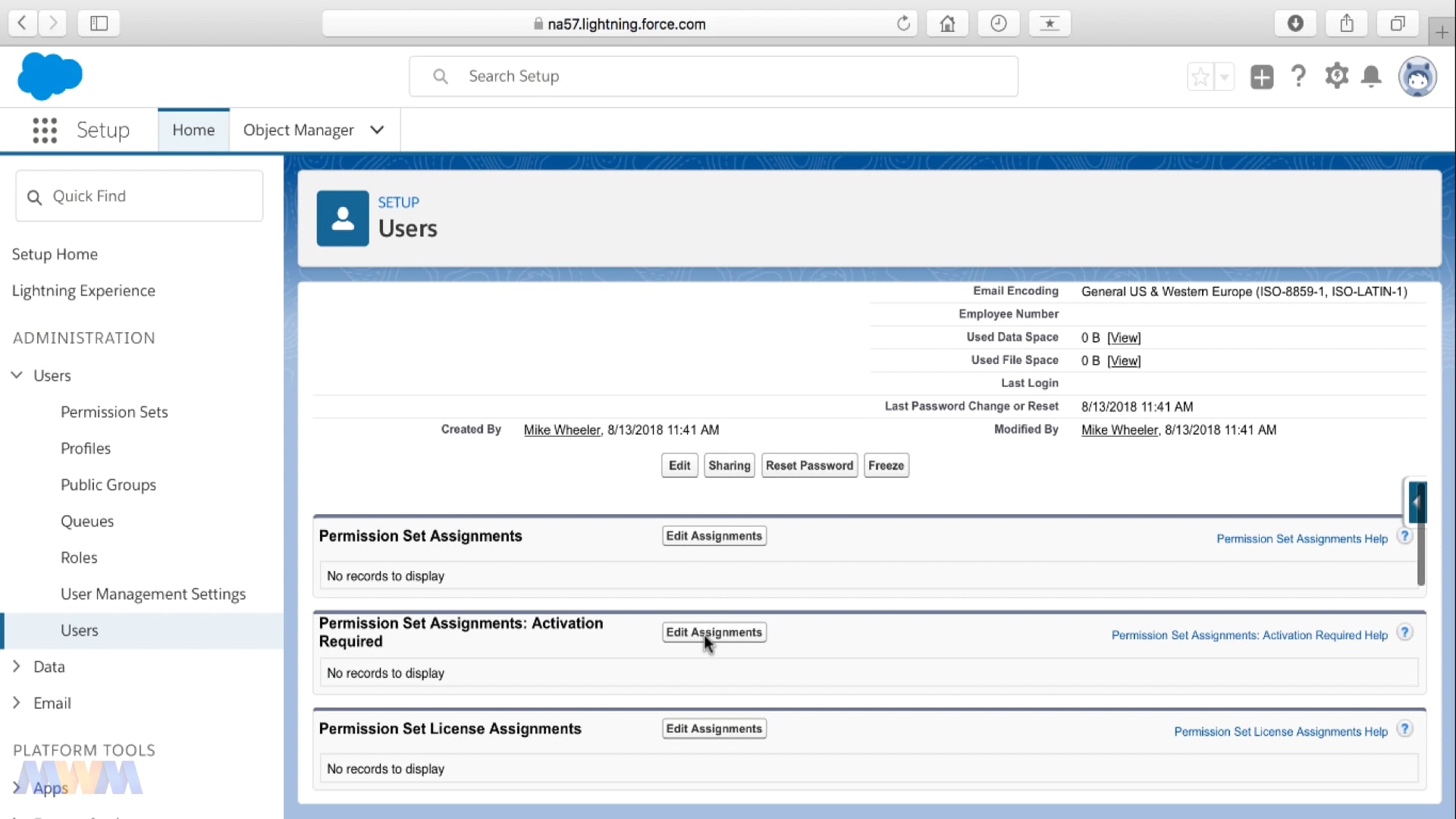Image resolution: width=1456 pixels, height=819 pixels.
Task: Expand the Email section
Action: [17, 703]
